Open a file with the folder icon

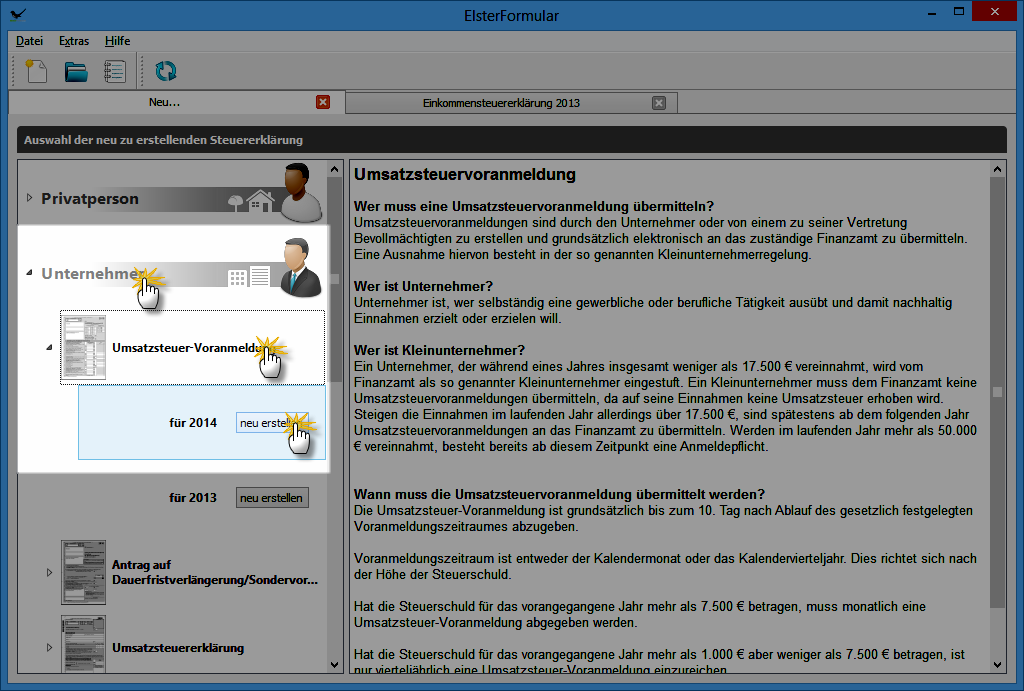(76, 71)
